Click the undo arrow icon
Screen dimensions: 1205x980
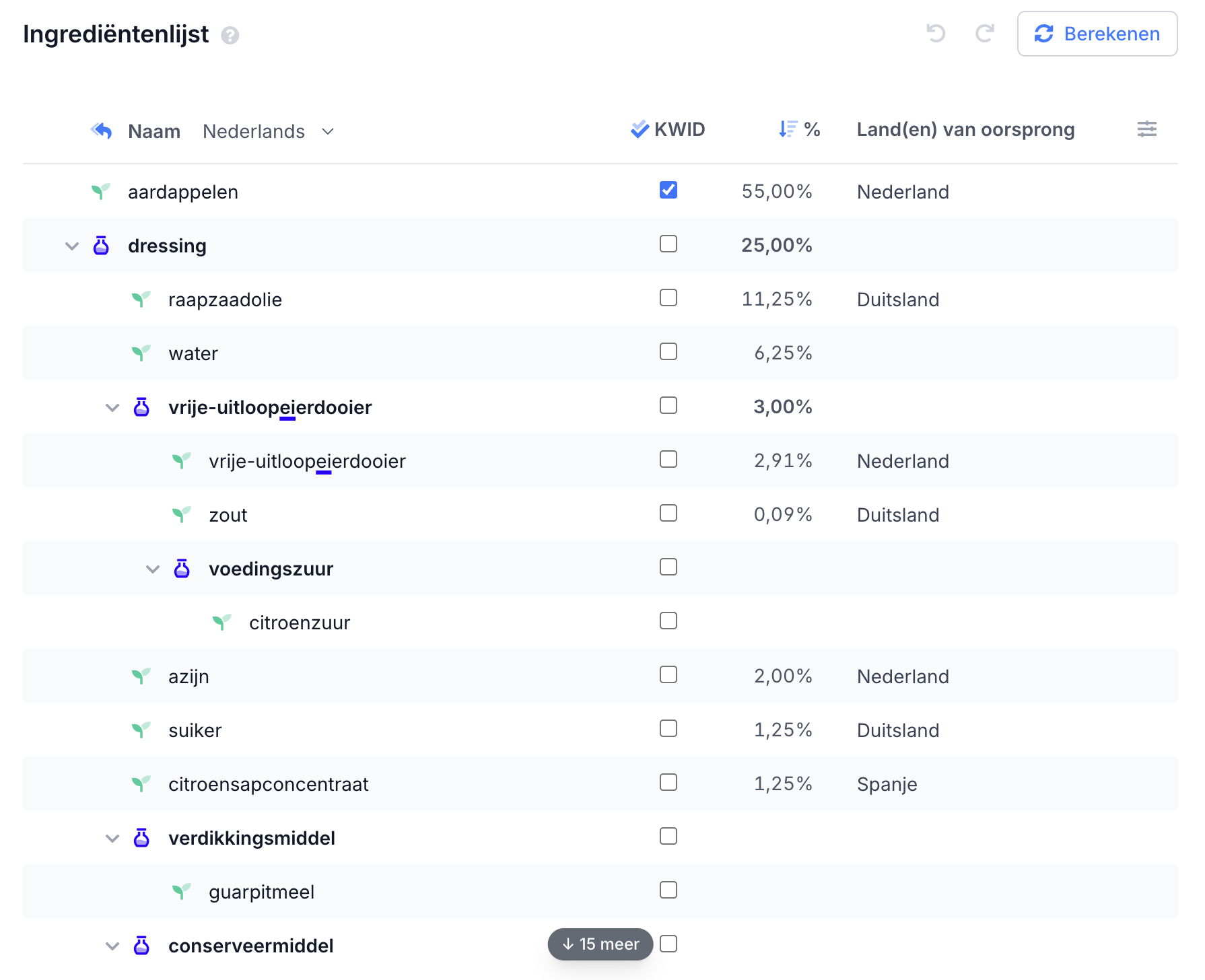[936, 33]
